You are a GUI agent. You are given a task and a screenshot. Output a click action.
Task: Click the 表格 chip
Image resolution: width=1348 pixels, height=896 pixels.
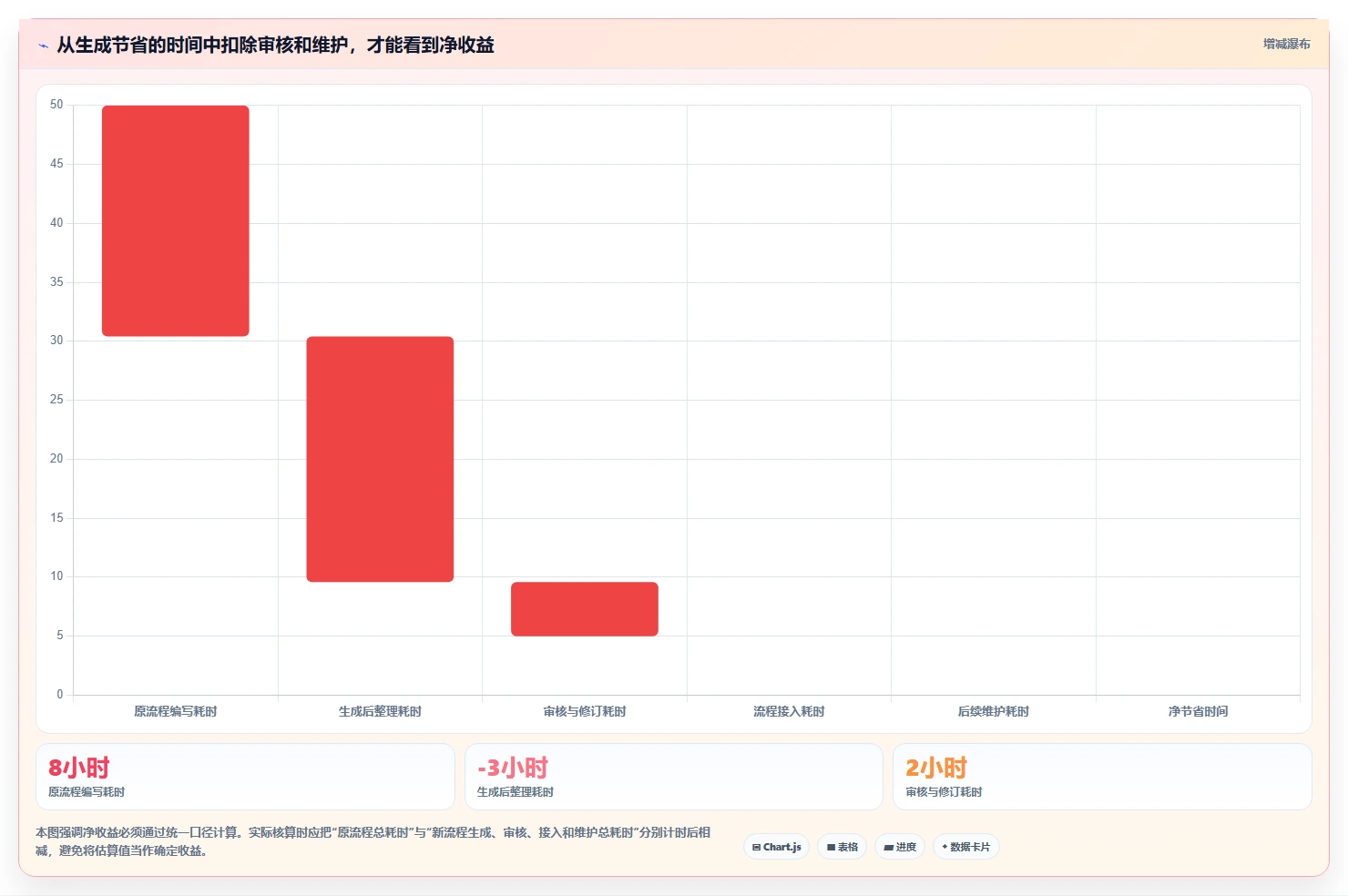click(x=842, y=847)
